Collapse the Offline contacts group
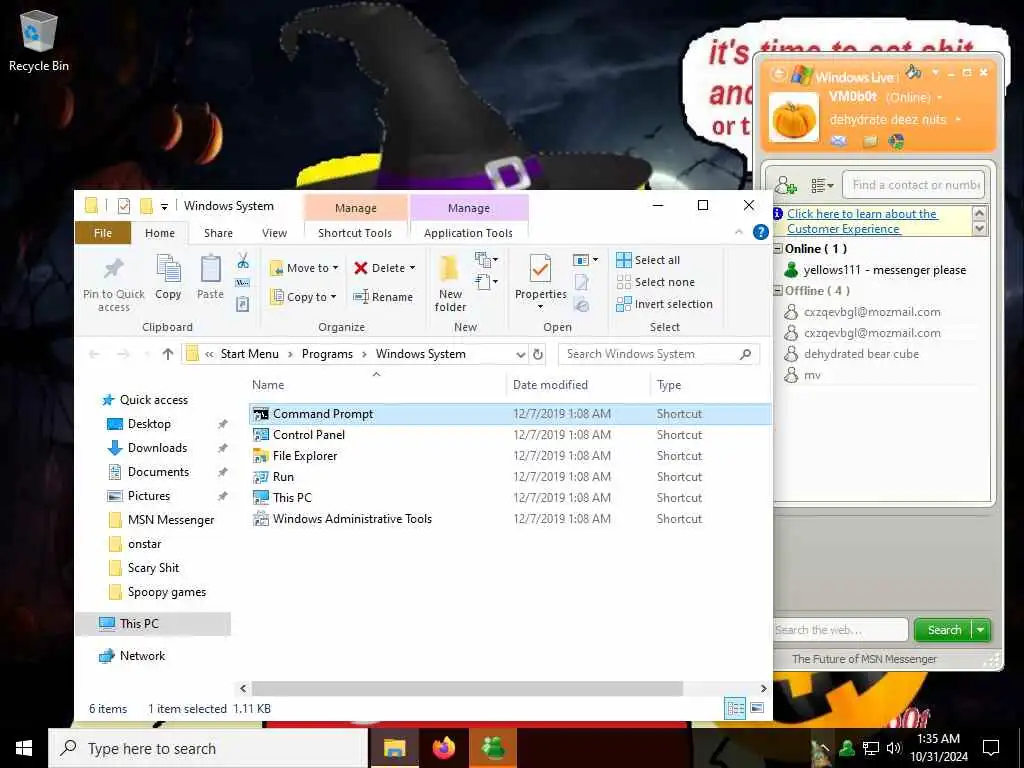 pos(778,291)
